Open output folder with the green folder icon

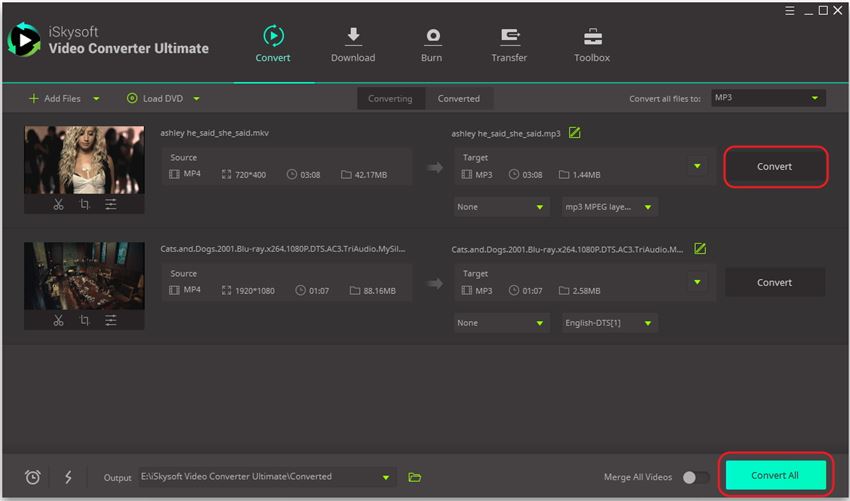point(415,477)
